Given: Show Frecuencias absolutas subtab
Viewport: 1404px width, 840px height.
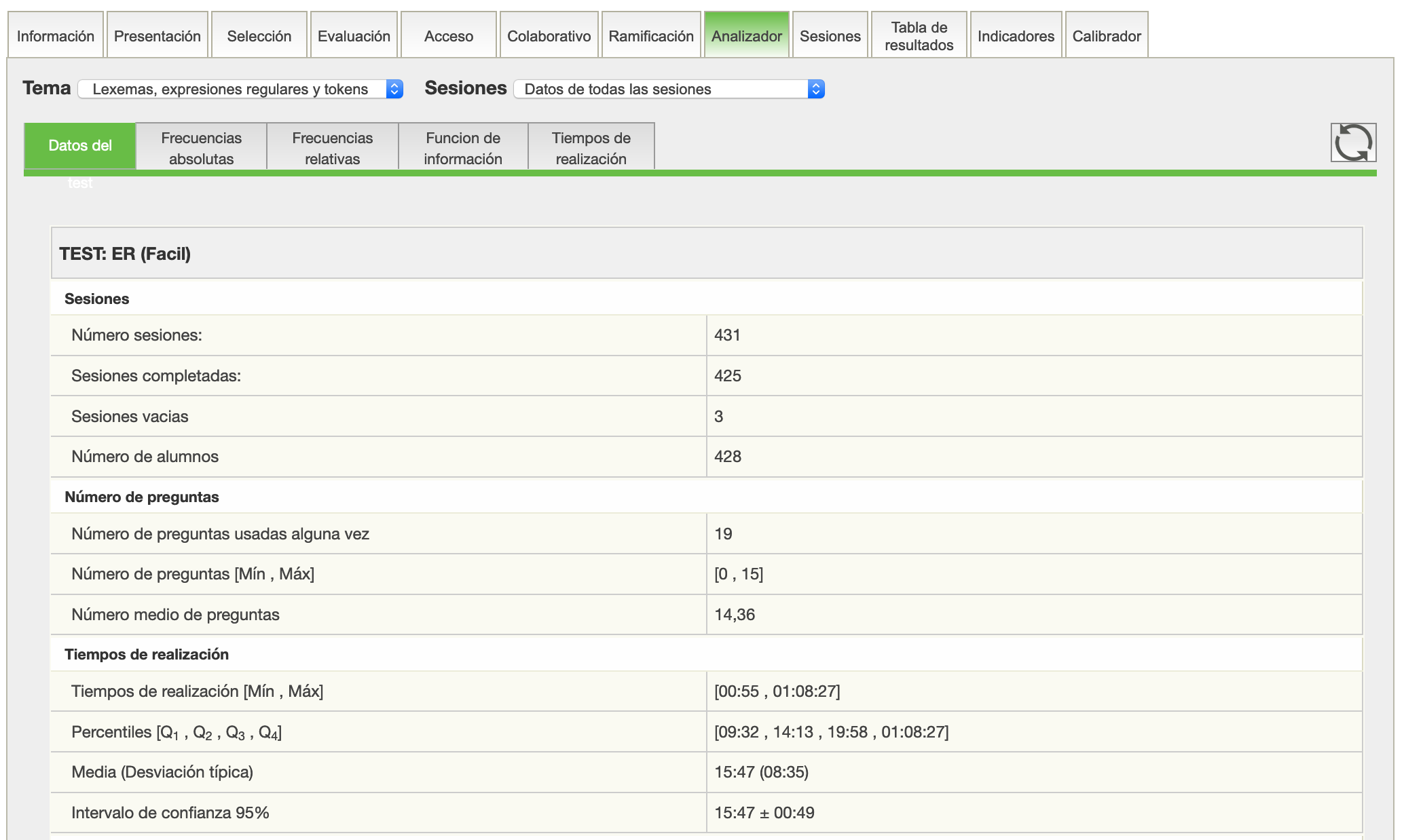Looking at the screenshot, I should coord(202,148).
